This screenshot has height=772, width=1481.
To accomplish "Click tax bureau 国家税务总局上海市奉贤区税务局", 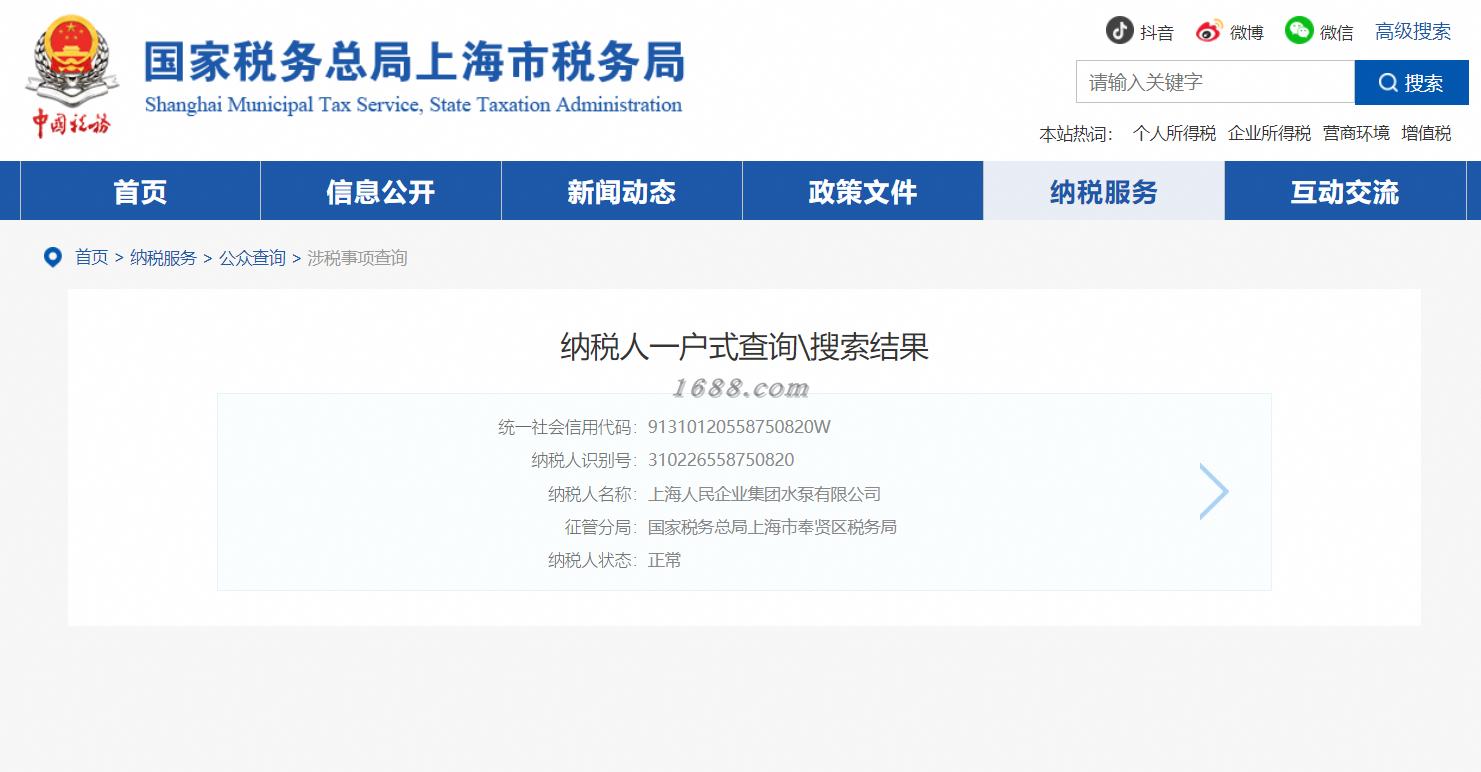I will tap(772, 527).
